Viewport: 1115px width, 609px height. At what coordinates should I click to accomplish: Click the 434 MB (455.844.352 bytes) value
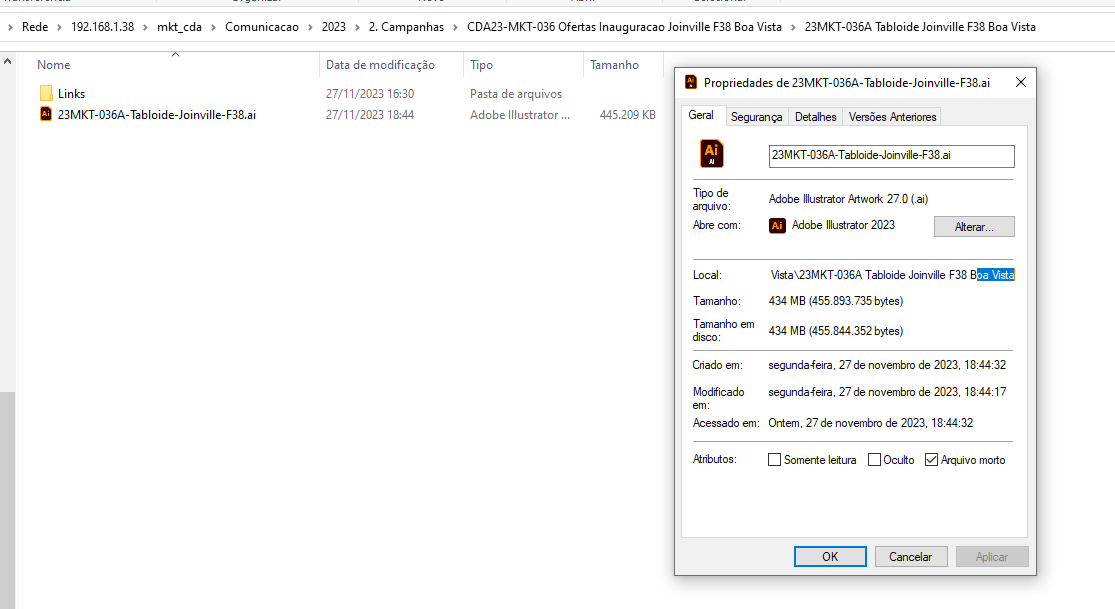[x=836, y=331]
